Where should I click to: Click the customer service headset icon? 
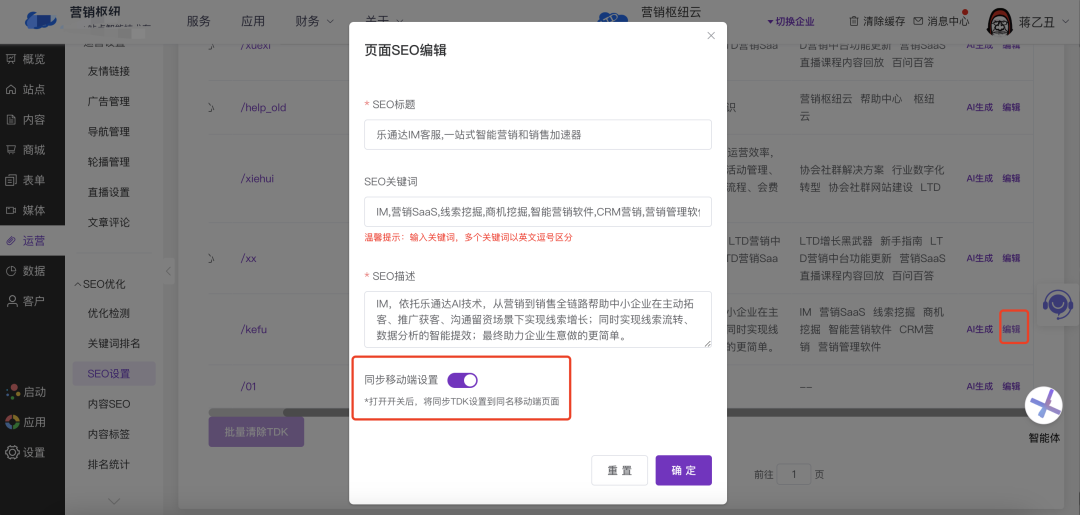point(1056,303)
